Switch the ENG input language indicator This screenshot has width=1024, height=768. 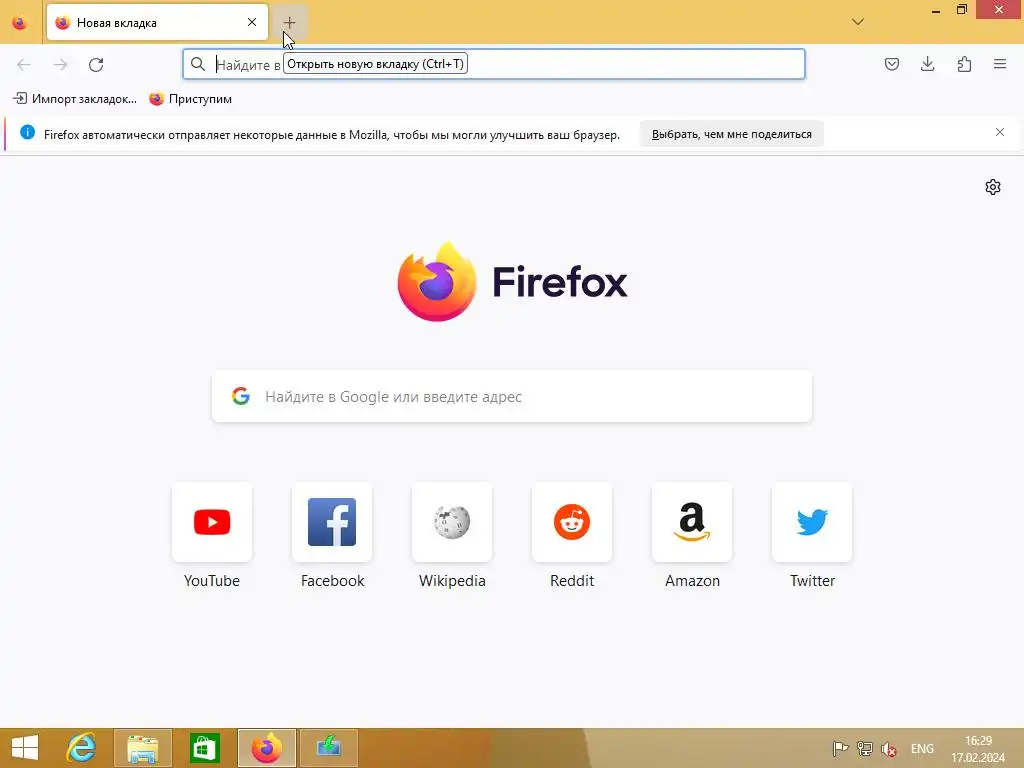(922, 748)
